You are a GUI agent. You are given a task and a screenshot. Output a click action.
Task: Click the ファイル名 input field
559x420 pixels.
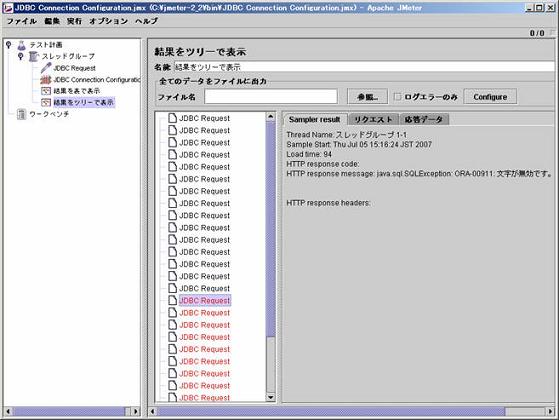271,97
